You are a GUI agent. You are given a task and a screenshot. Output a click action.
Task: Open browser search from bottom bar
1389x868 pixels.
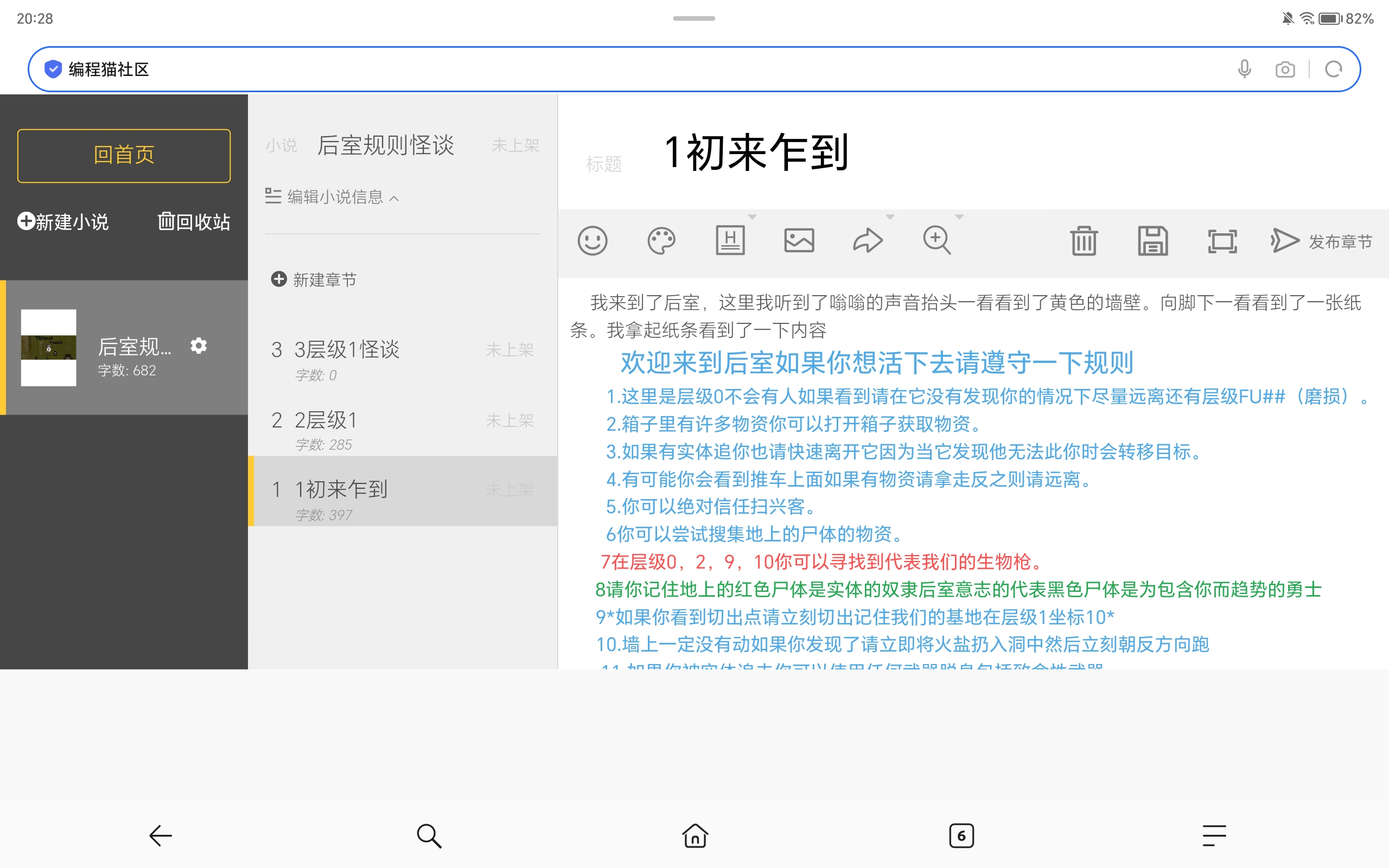(429, 835)
